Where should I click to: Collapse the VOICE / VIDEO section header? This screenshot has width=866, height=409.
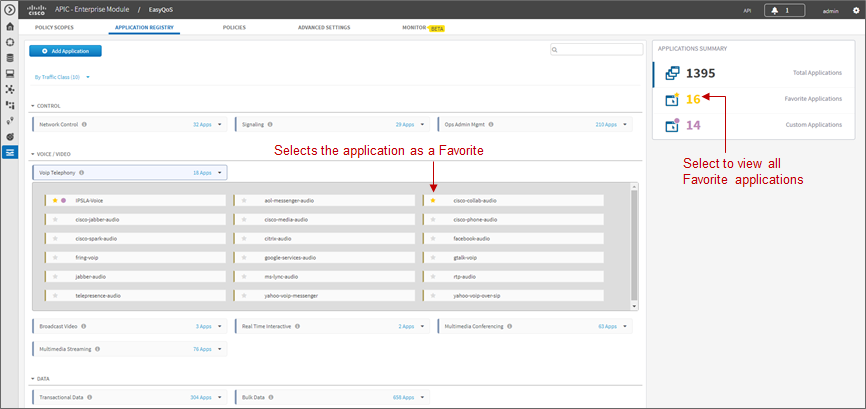[x=50, y=154]
